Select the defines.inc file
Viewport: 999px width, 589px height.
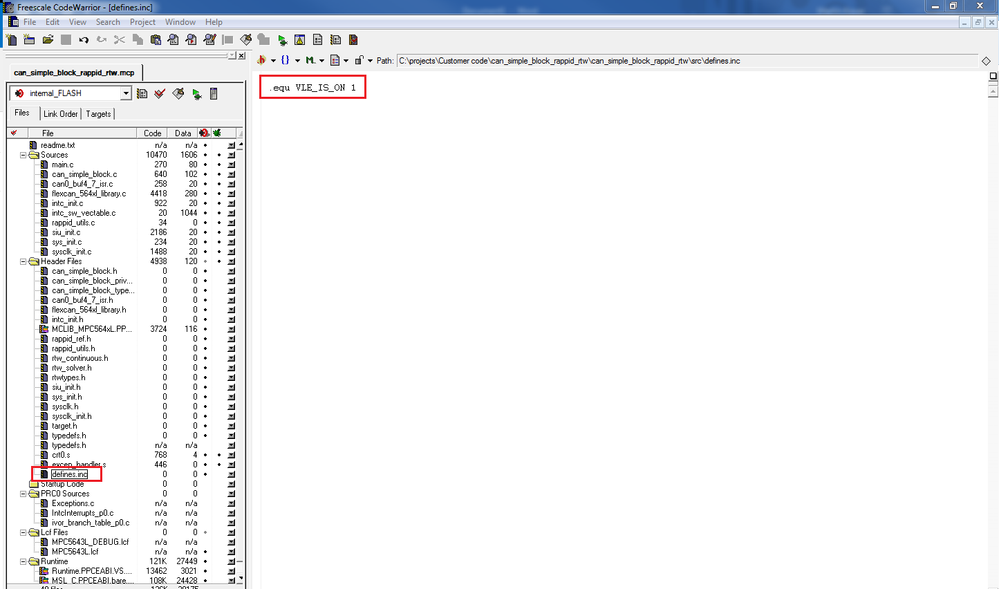click(69, 474)
